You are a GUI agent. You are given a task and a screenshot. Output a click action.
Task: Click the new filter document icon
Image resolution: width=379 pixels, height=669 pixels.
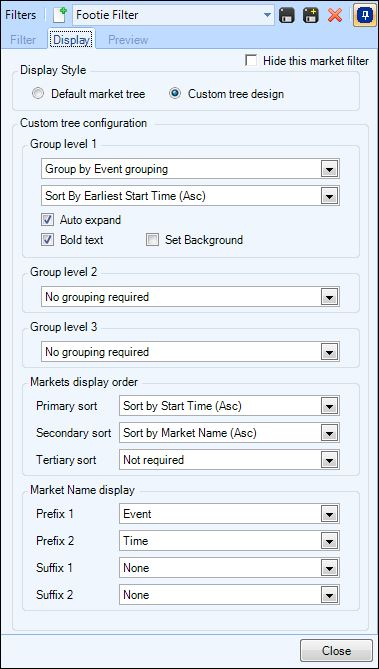point(61,15)
